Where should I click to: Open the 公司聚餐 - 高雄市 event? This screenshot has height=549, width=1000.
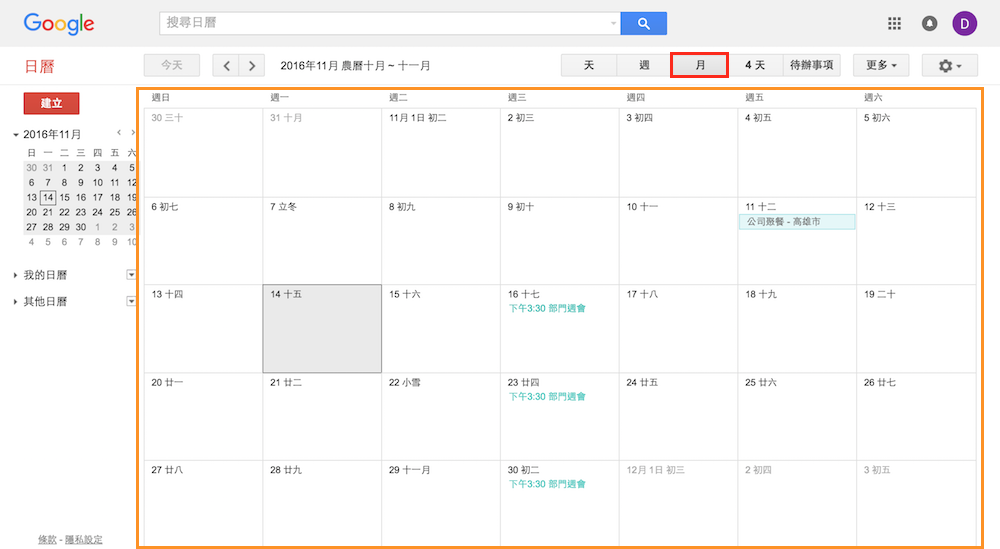click(x=796, y=222)
